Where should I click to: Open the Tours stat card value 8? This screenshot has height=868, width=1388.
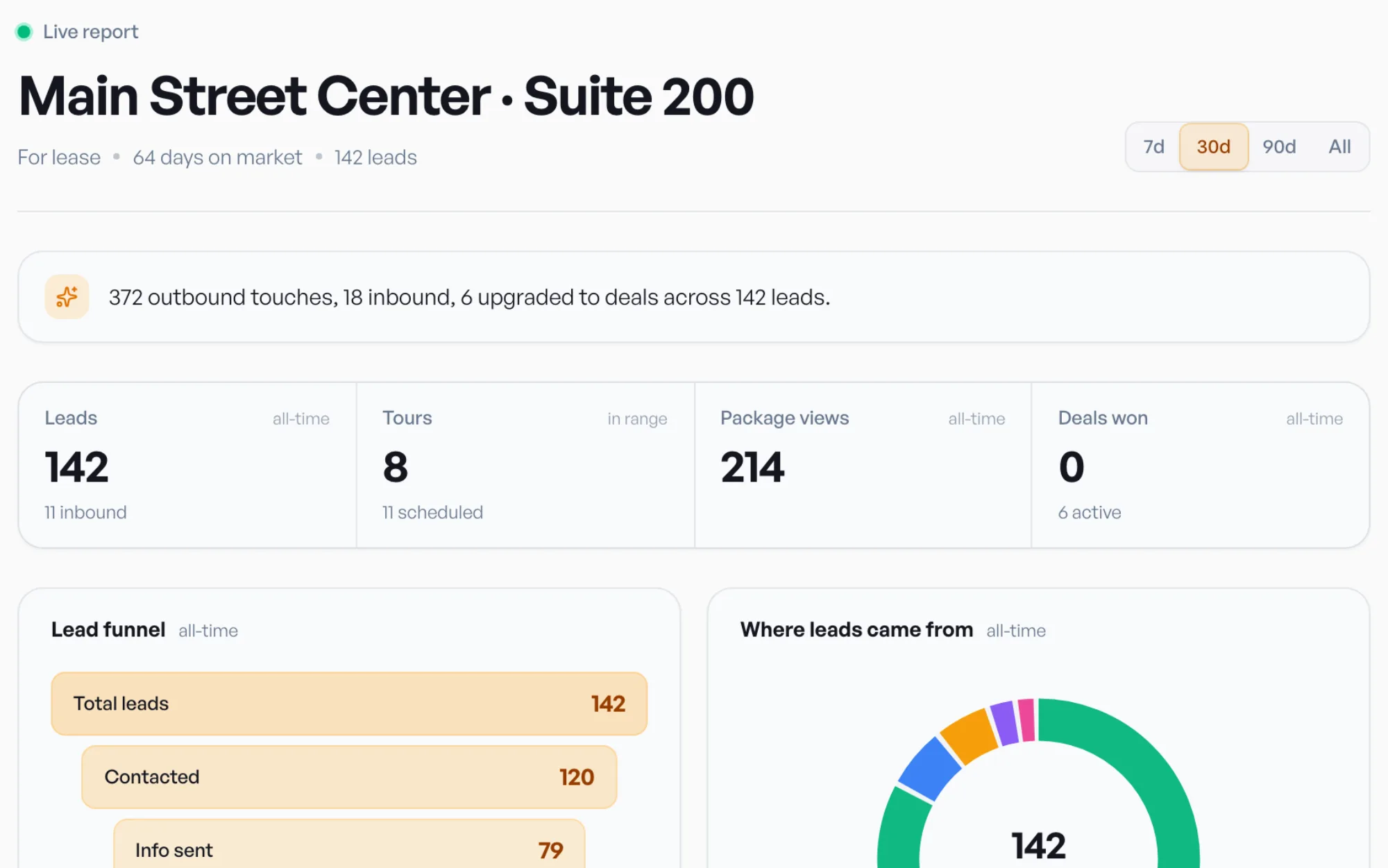coord(396,467)
